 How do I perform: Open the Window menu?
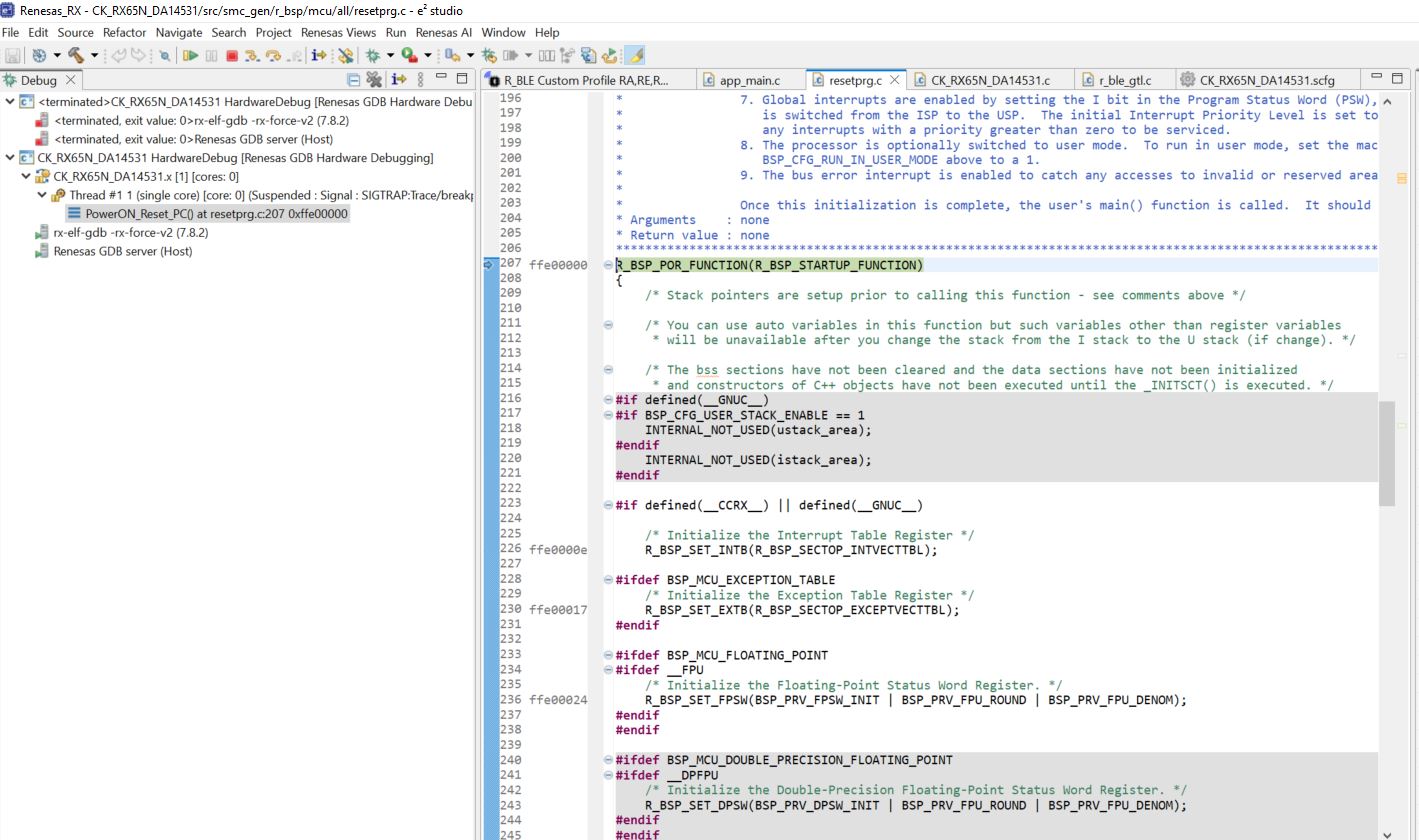(x=503, y=32)
